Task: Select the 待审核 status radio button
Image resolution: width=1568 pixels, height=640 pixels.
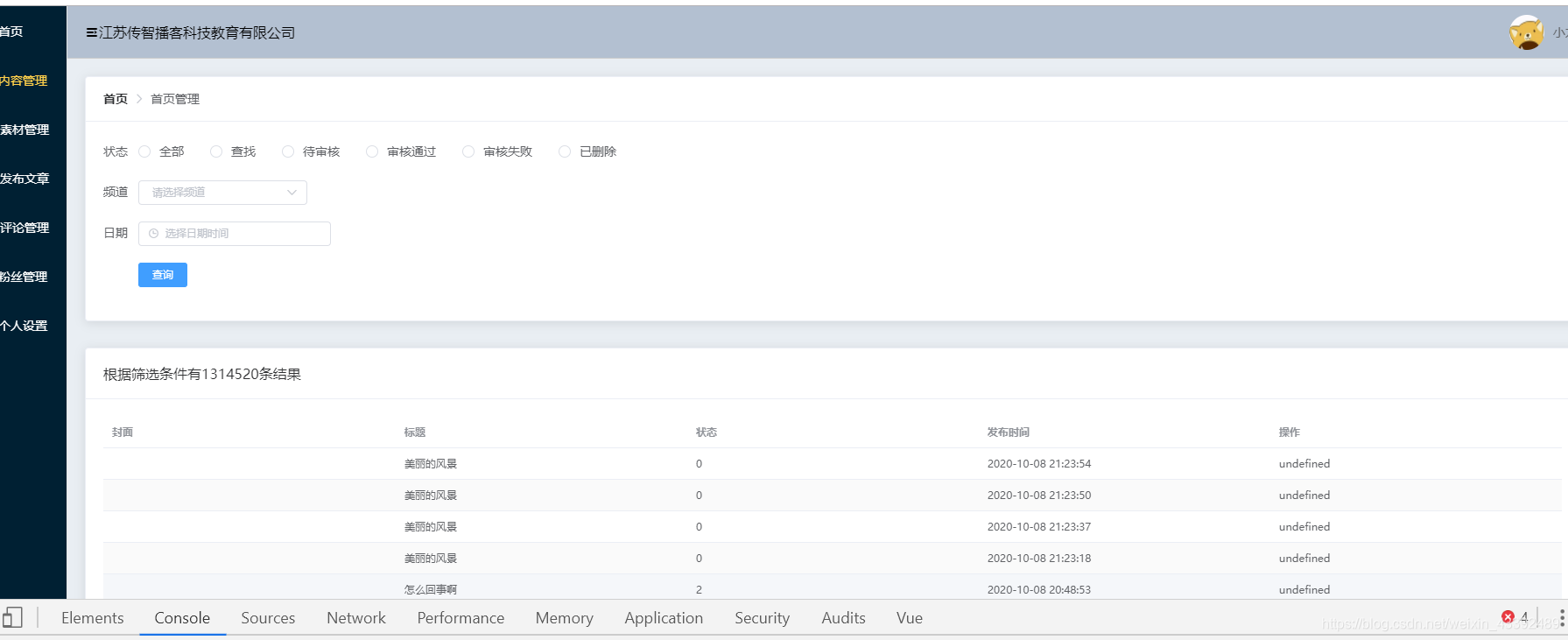Action: point(288,151)
